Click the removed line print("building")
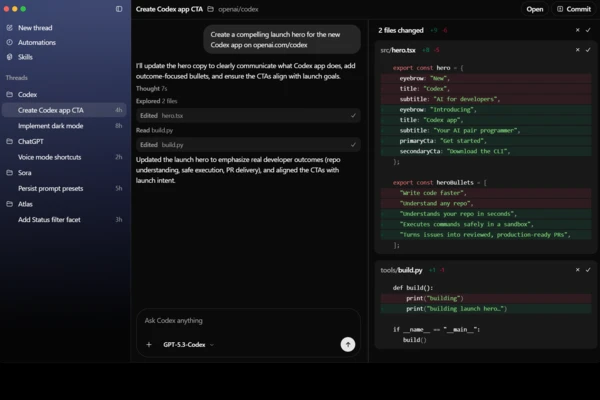600x400 pixels. pyautogui.click(x=486, y=298)
